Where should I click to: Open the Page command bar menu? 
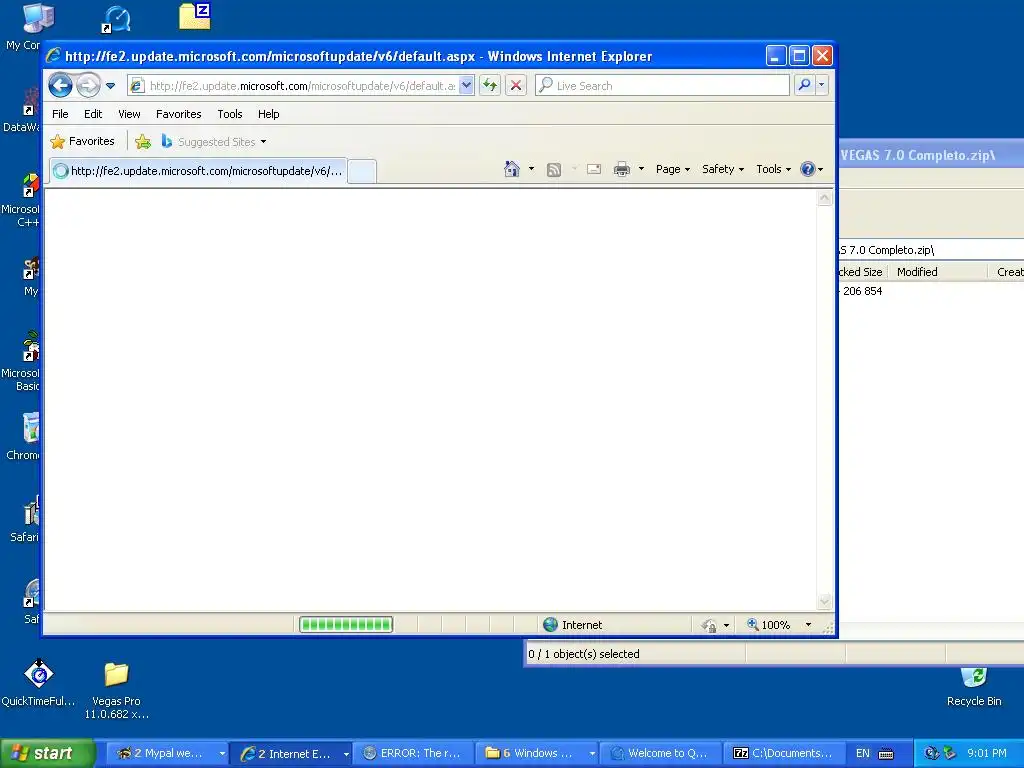tap(673, 169)
